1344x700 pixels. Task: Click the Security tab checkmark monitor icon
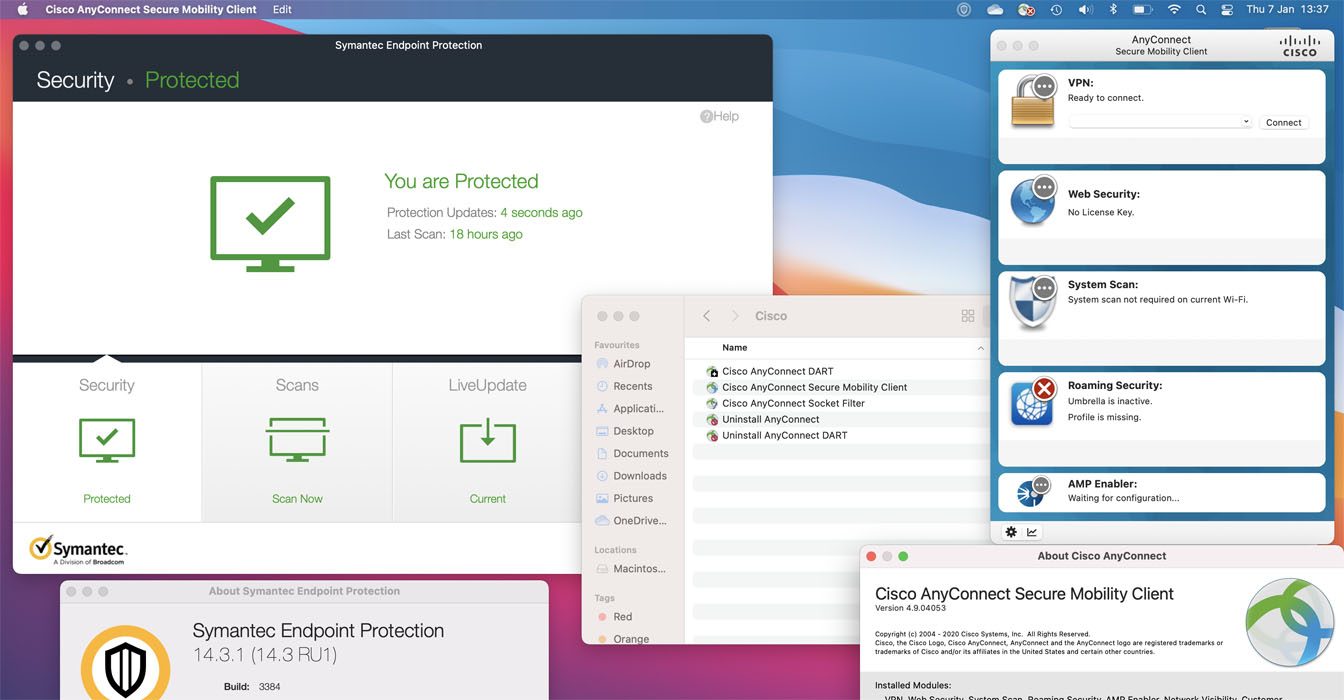[x=107, y=440]
